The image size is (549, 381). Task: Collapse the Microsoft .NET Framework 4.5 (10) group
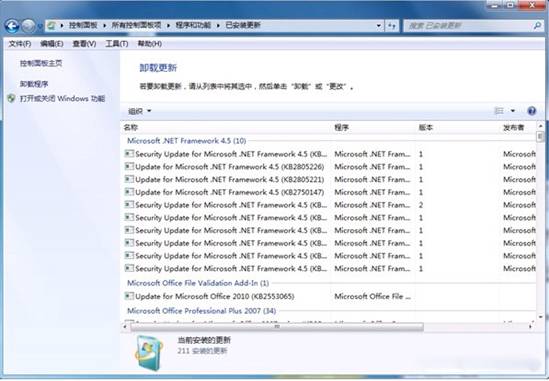(x=187, y=141)
